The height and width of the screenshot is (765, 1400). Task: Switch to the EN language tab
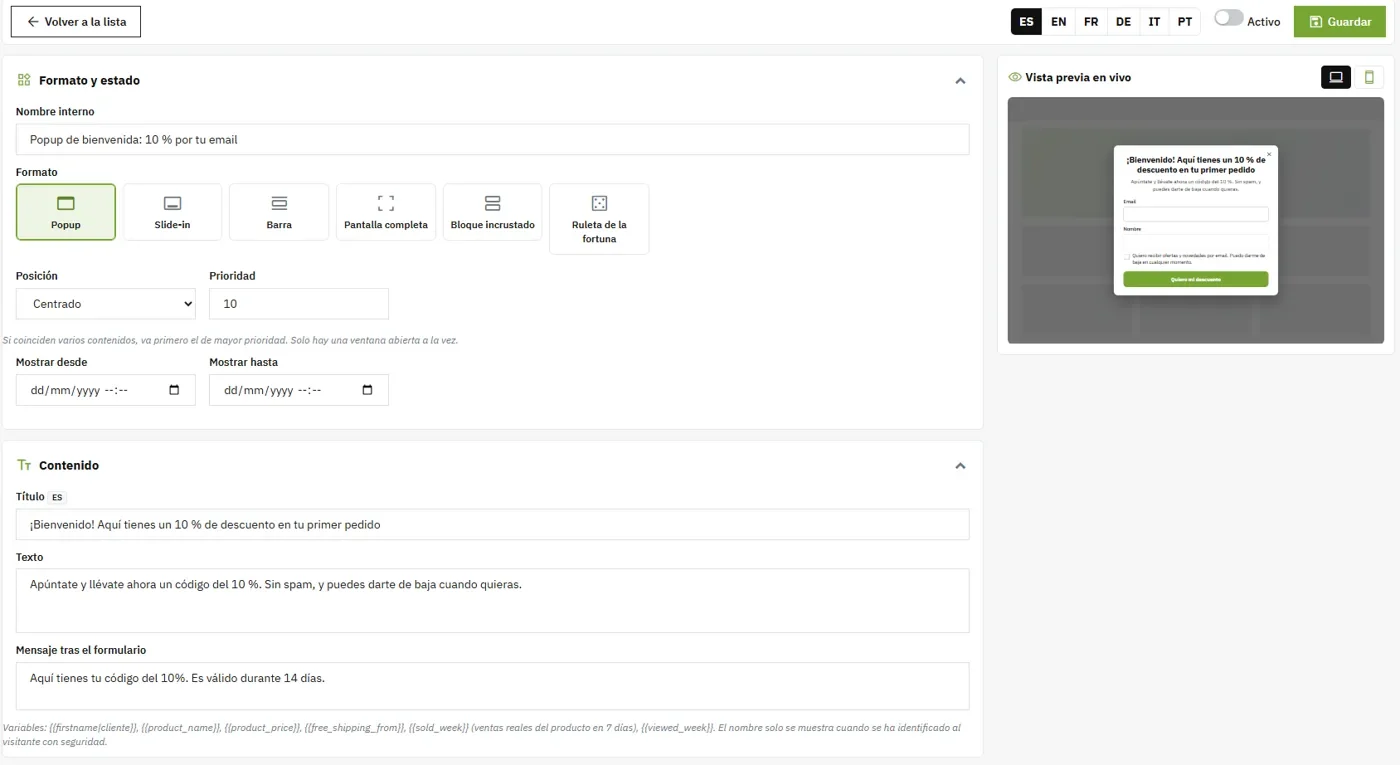[1059, 21]
